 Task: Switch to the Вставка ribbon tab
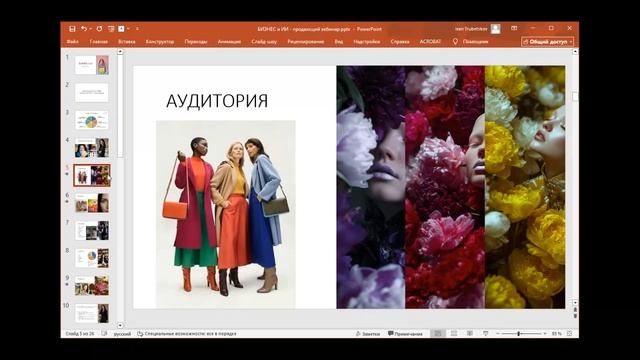pos(127,42)
